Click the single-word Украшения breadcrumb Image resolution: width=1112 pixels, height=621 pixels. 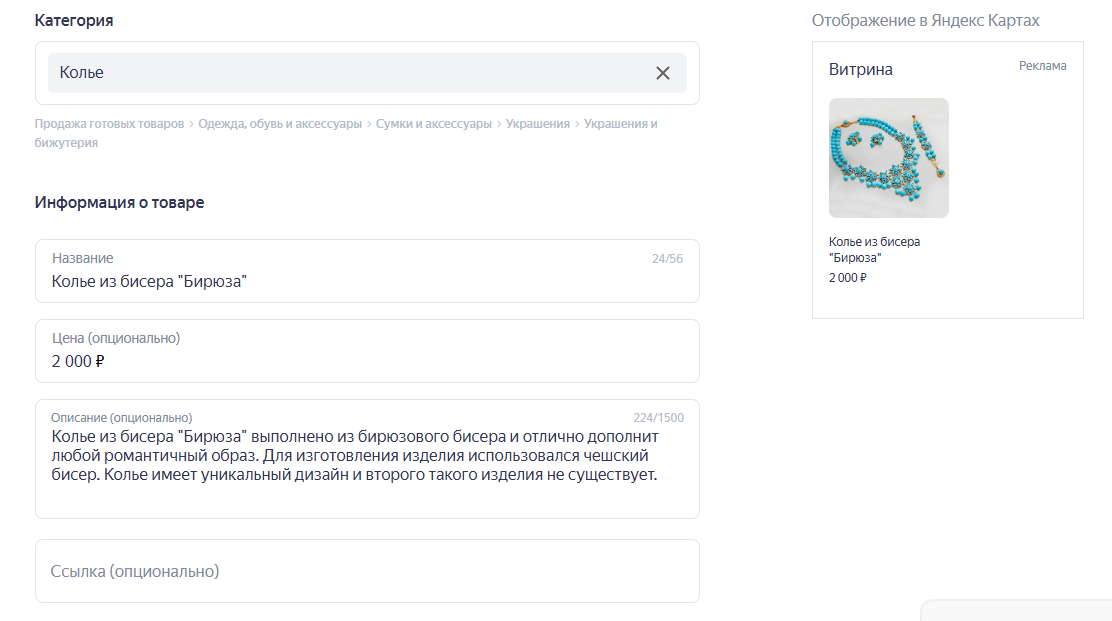pos(537,124)
